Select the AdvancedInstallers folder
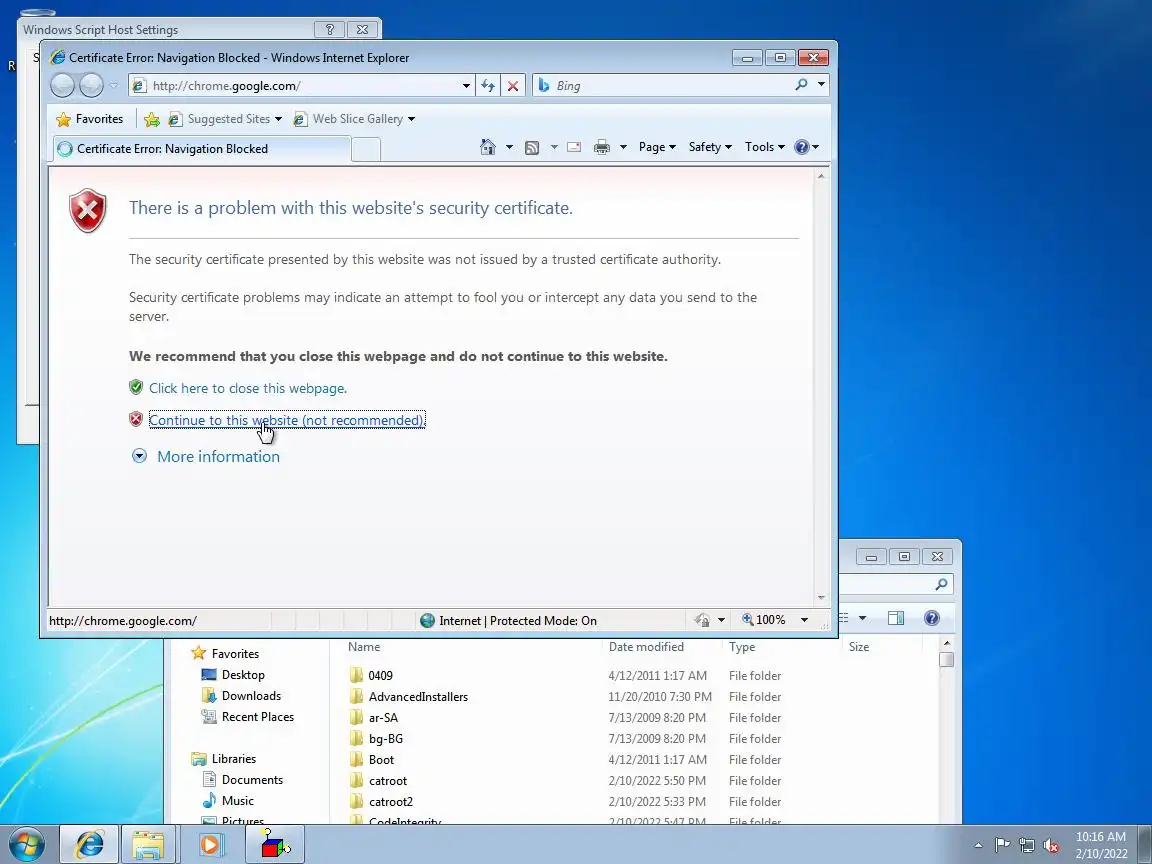The image size is (1152, 864). (x=418, y=696)
